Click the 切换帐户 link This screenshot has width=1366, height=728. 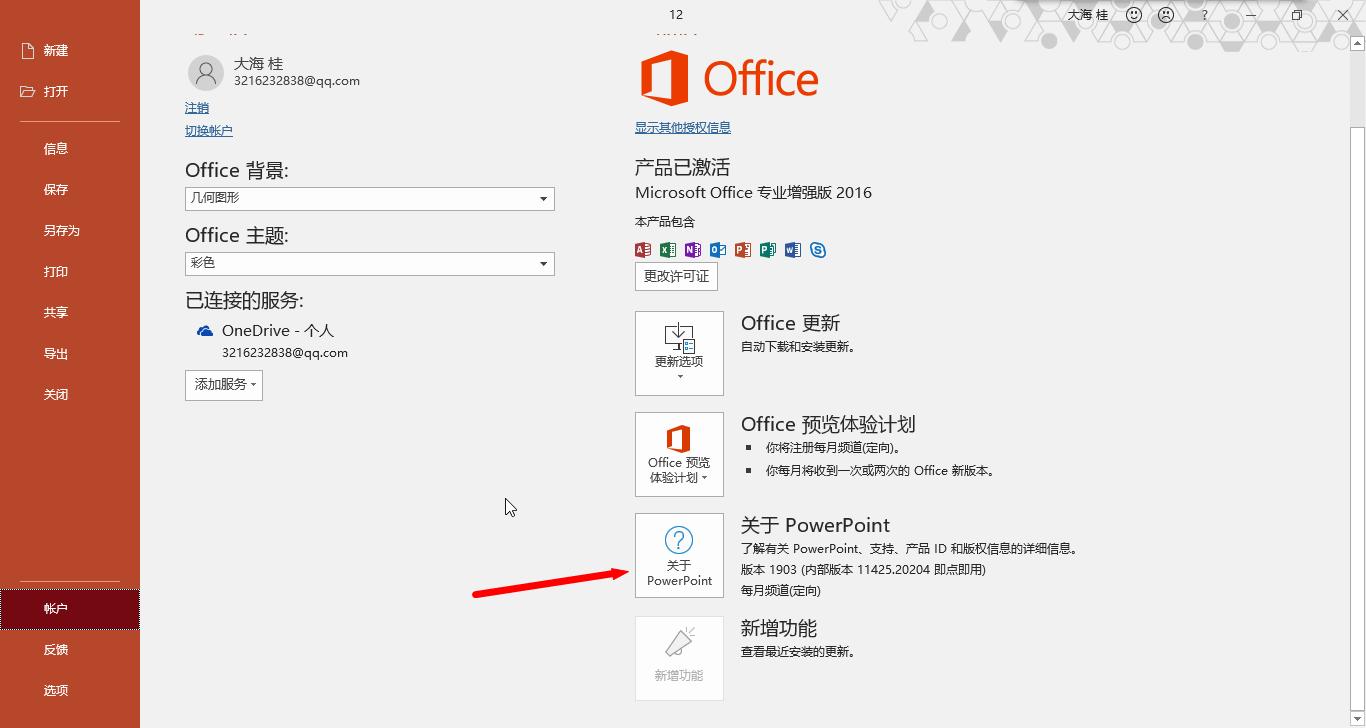pos(209,131)
